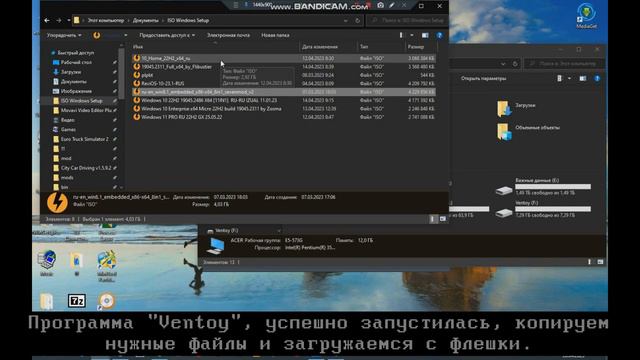Click the ISO icon of Windows 11 PRO RU
The height and width of the screenshot is (360, 640).
tap(137, 117)
